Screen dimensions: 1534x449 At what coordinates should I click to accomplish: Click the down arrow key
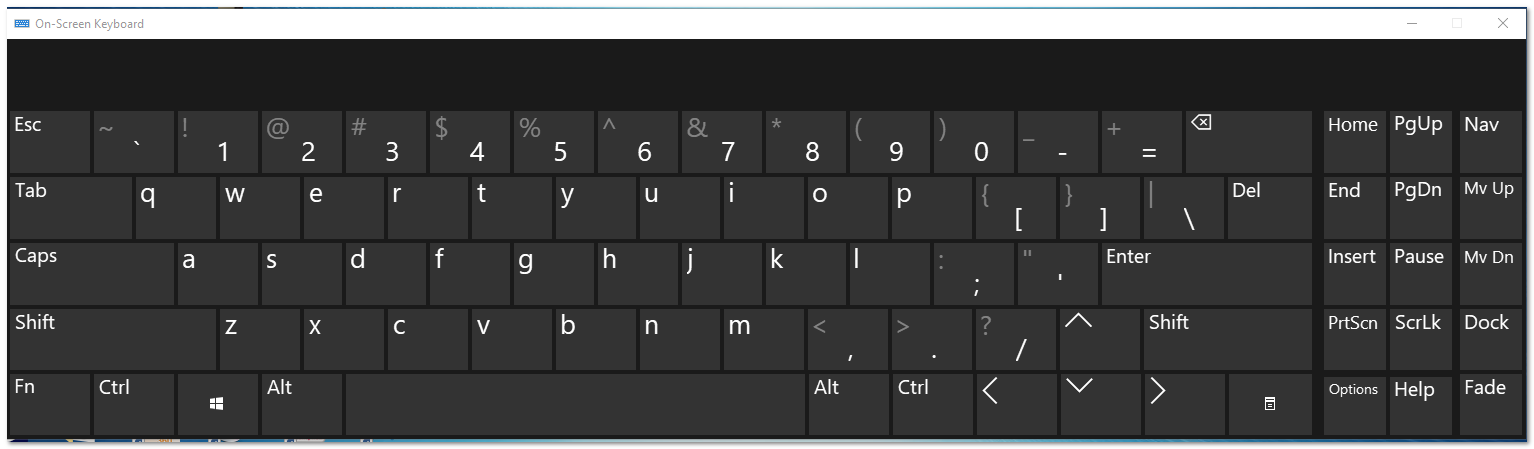tap(1099, 404)
